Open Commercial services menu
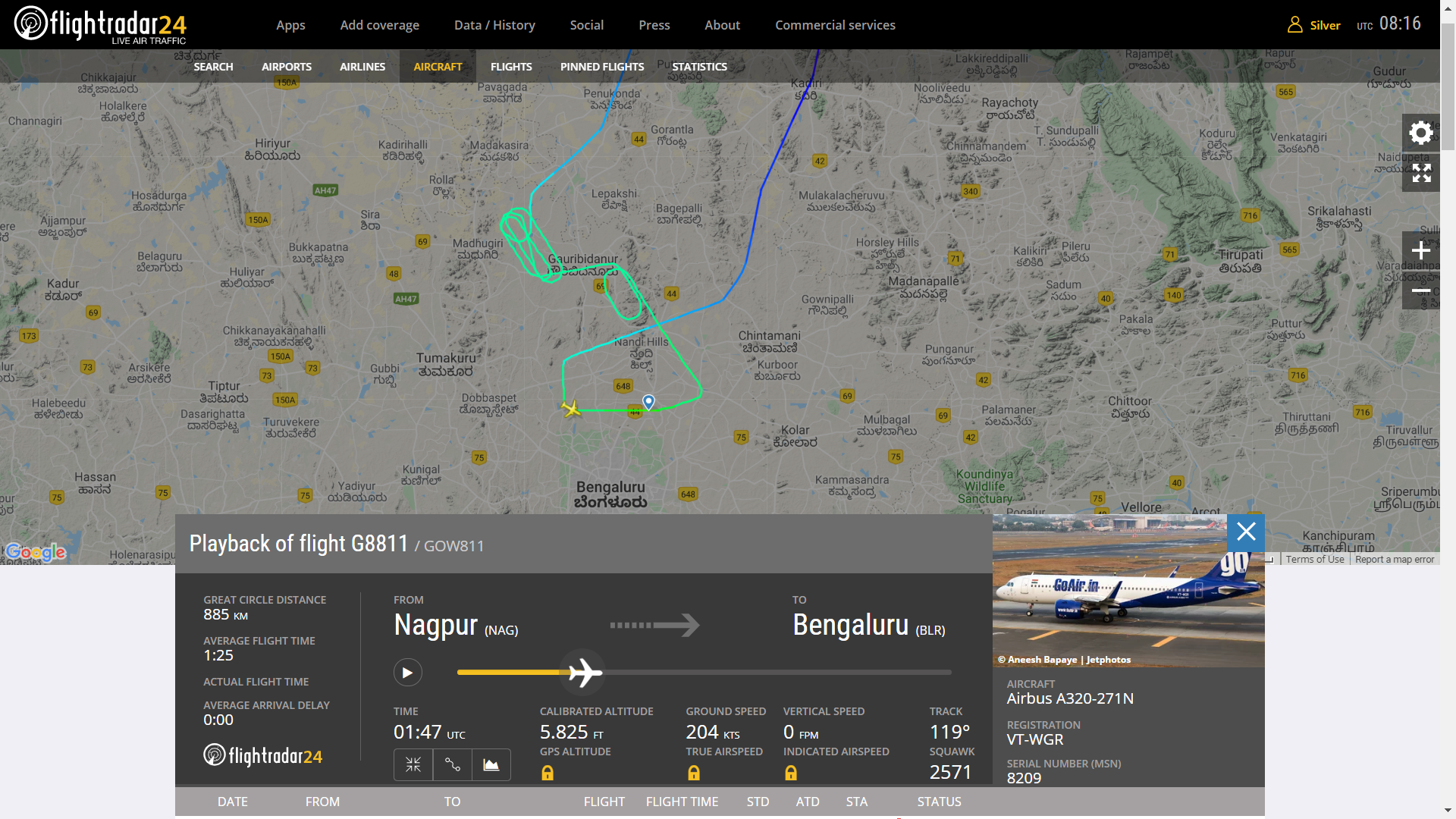Screen dimensions: 1456x819 point(835,25)
